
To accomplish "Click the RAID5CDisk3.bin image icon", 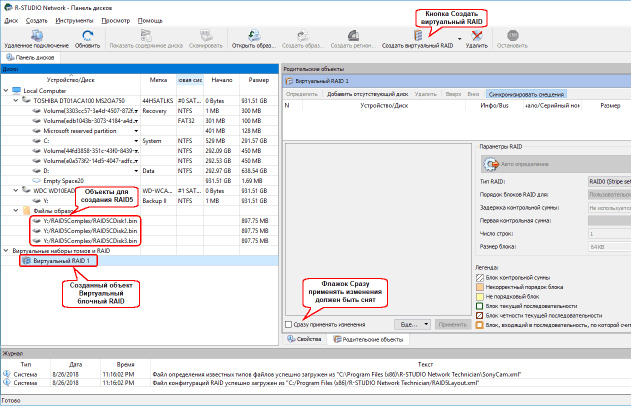I will [x=37, y=241].
